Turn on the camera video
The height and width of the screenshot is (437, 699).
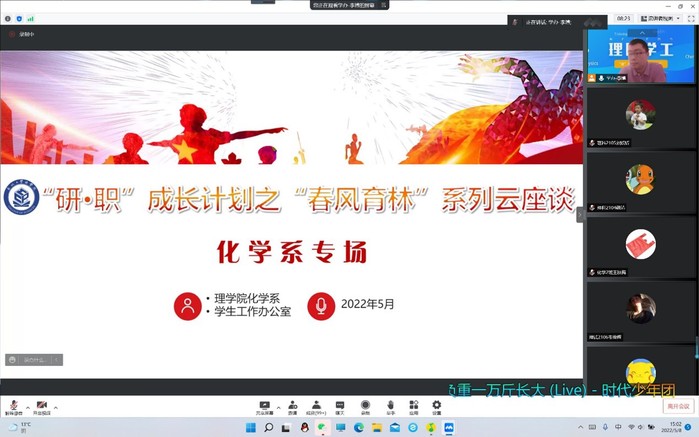(41, 406)
